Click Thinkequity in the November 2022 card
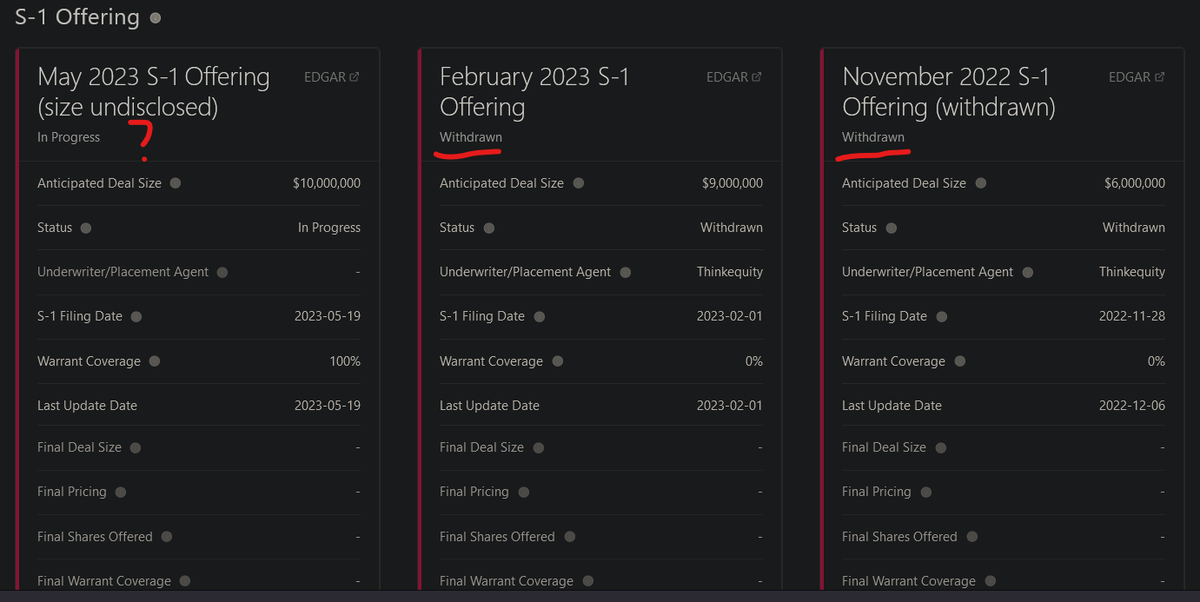The width and height of the screenshot is (1200, 602). tap(1132, 272)
